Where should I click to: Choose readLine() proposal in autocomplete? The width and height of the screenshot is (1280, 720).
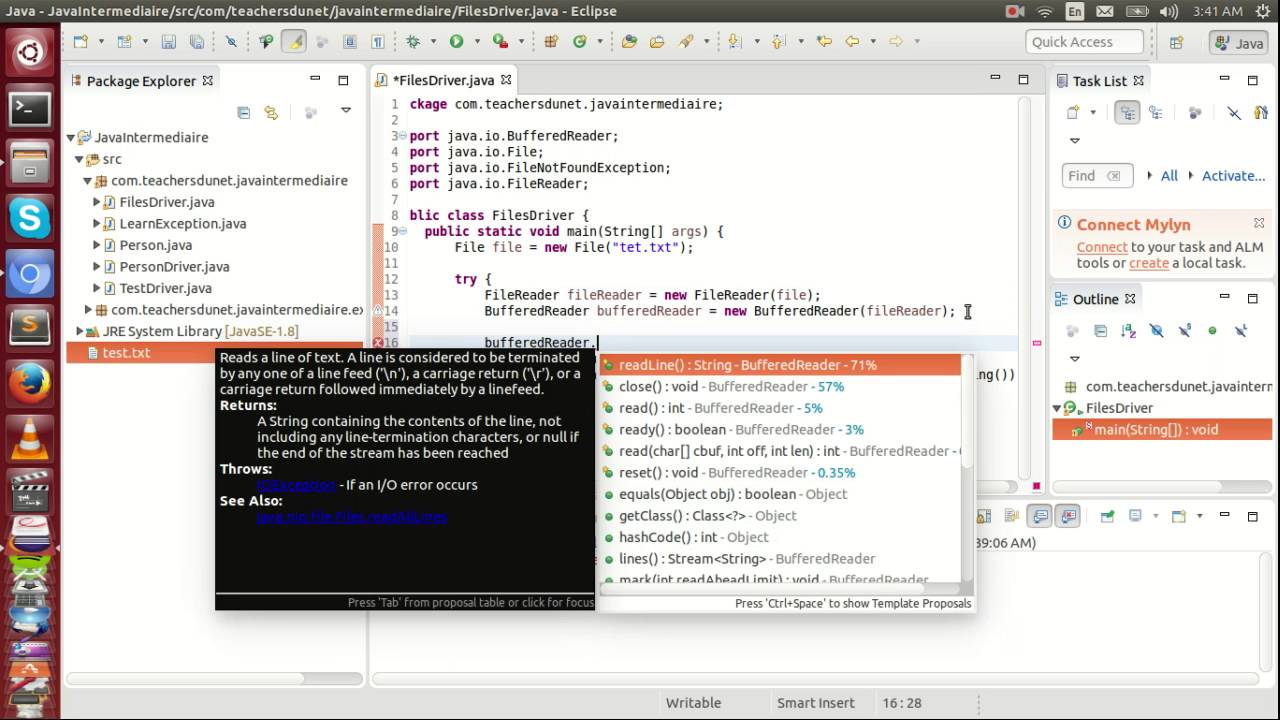[x=780, y=365]
